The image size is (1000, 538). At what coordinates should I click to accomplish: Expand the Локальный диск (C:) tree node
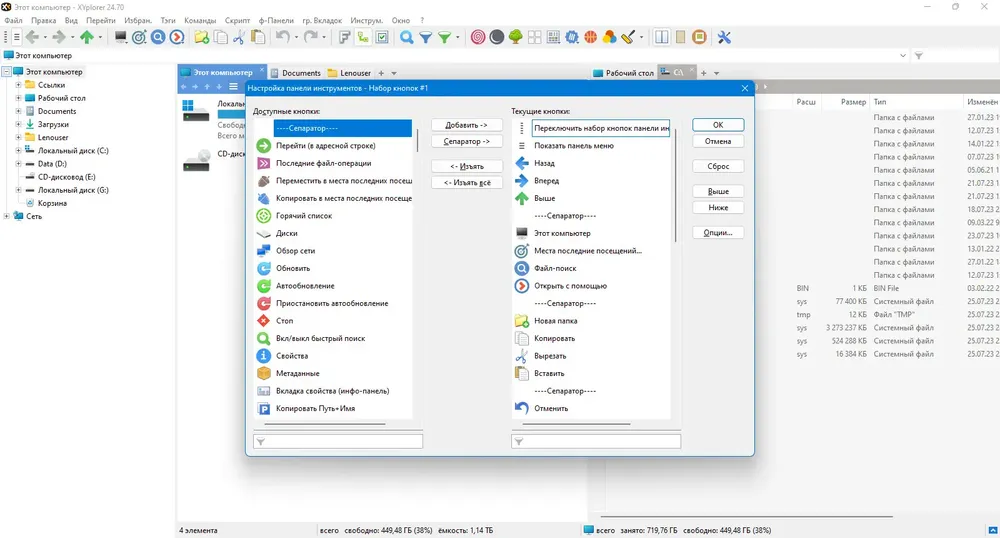click(x=18, y=150)
